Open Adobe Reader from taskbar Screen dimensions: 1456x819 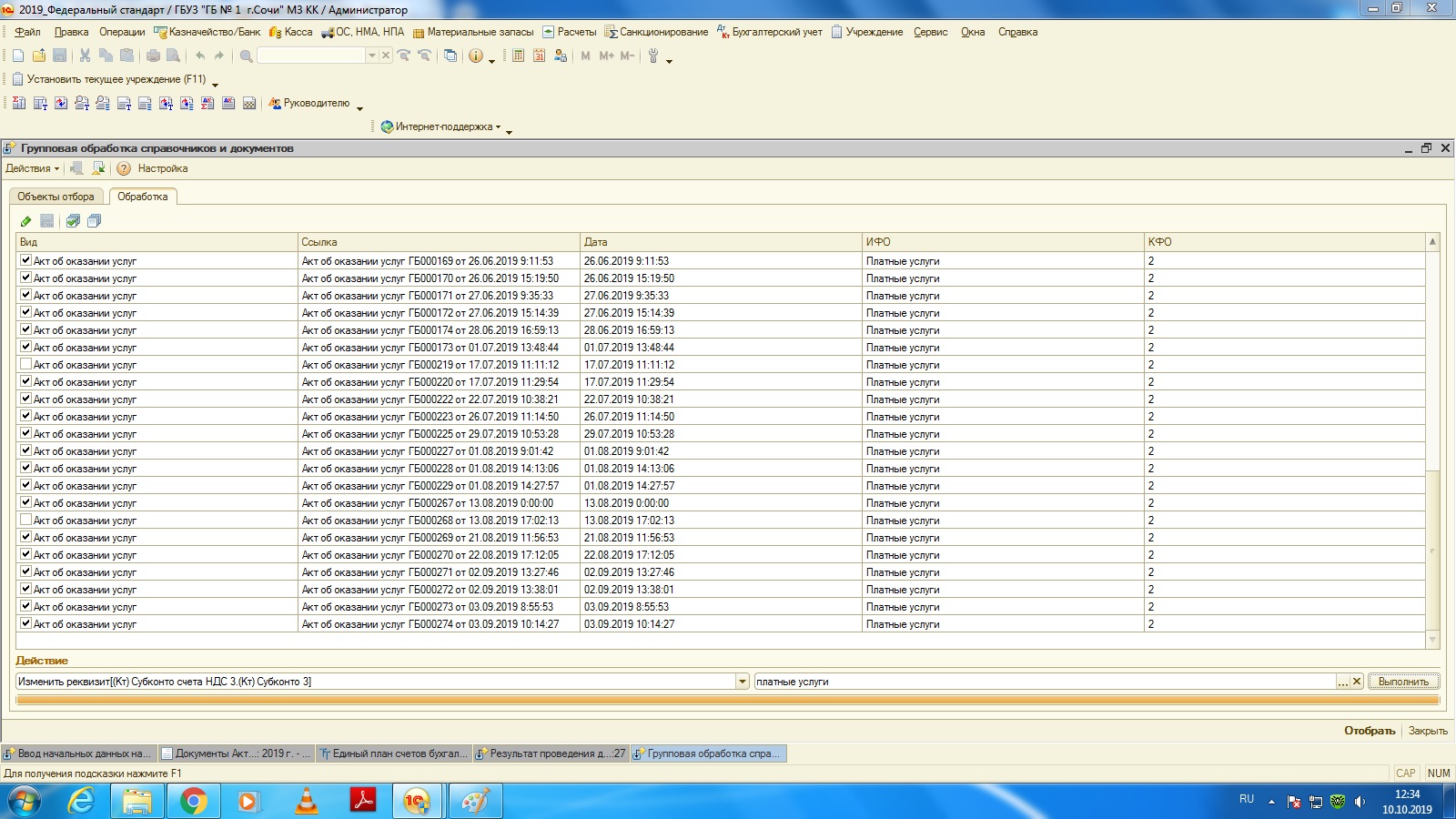click(363, 801)
